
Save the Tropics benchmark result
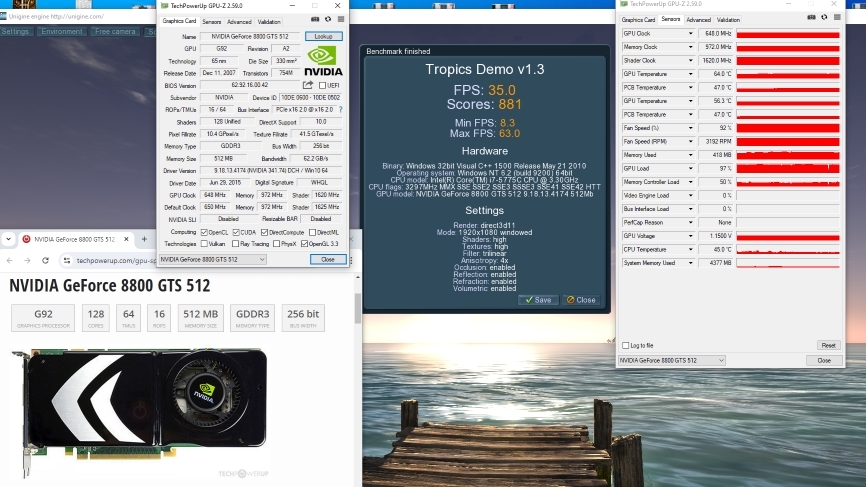tap(538, 300)
